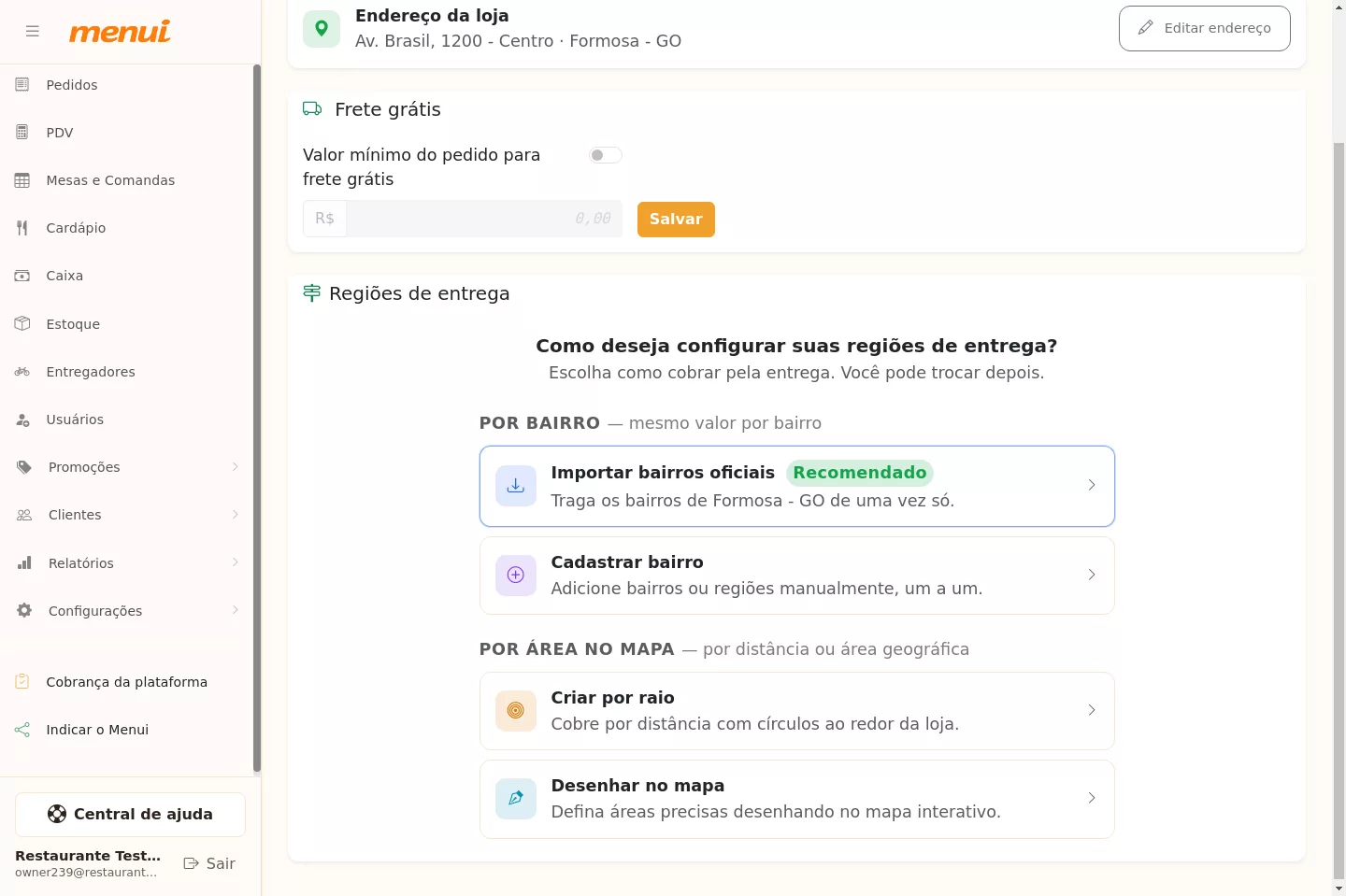
Task: Click the Frete grátis truck icon
Action: (312, 109)
